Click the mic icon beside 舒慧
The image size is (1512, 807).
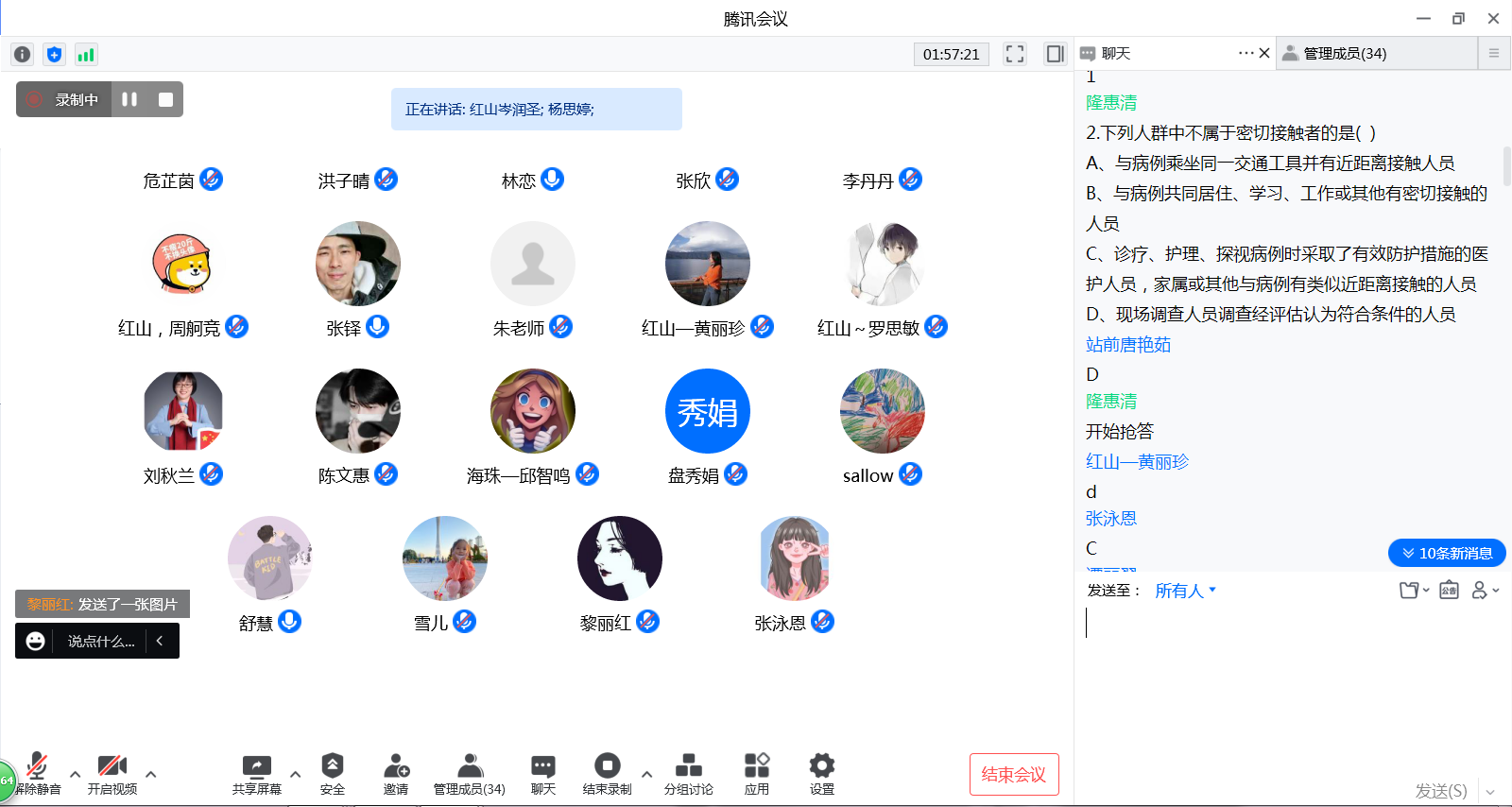click(290, 621)
